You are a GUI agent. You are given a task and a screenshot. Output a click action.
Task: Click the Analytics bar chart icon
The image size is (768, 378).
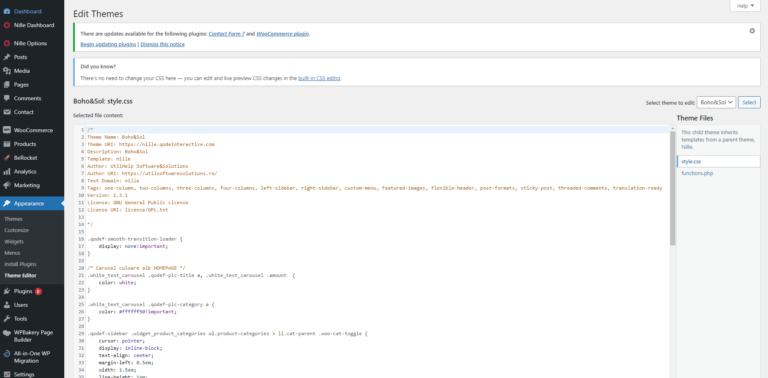tap(7, 172)
